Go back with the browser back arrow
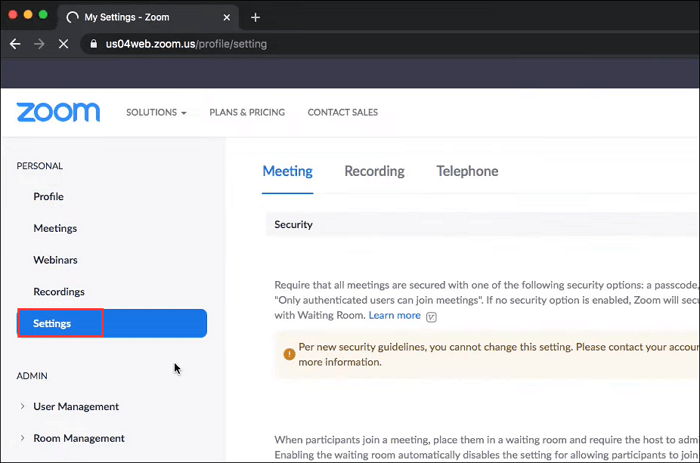This screenshot has height=463, width=700. click(15, 44)
